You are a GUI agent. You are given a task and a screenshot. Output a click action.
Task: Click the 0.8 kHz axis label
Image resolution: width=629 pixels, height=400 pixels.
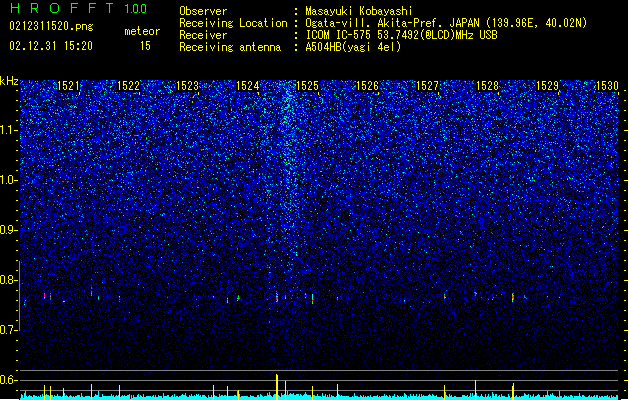[9, 280]
